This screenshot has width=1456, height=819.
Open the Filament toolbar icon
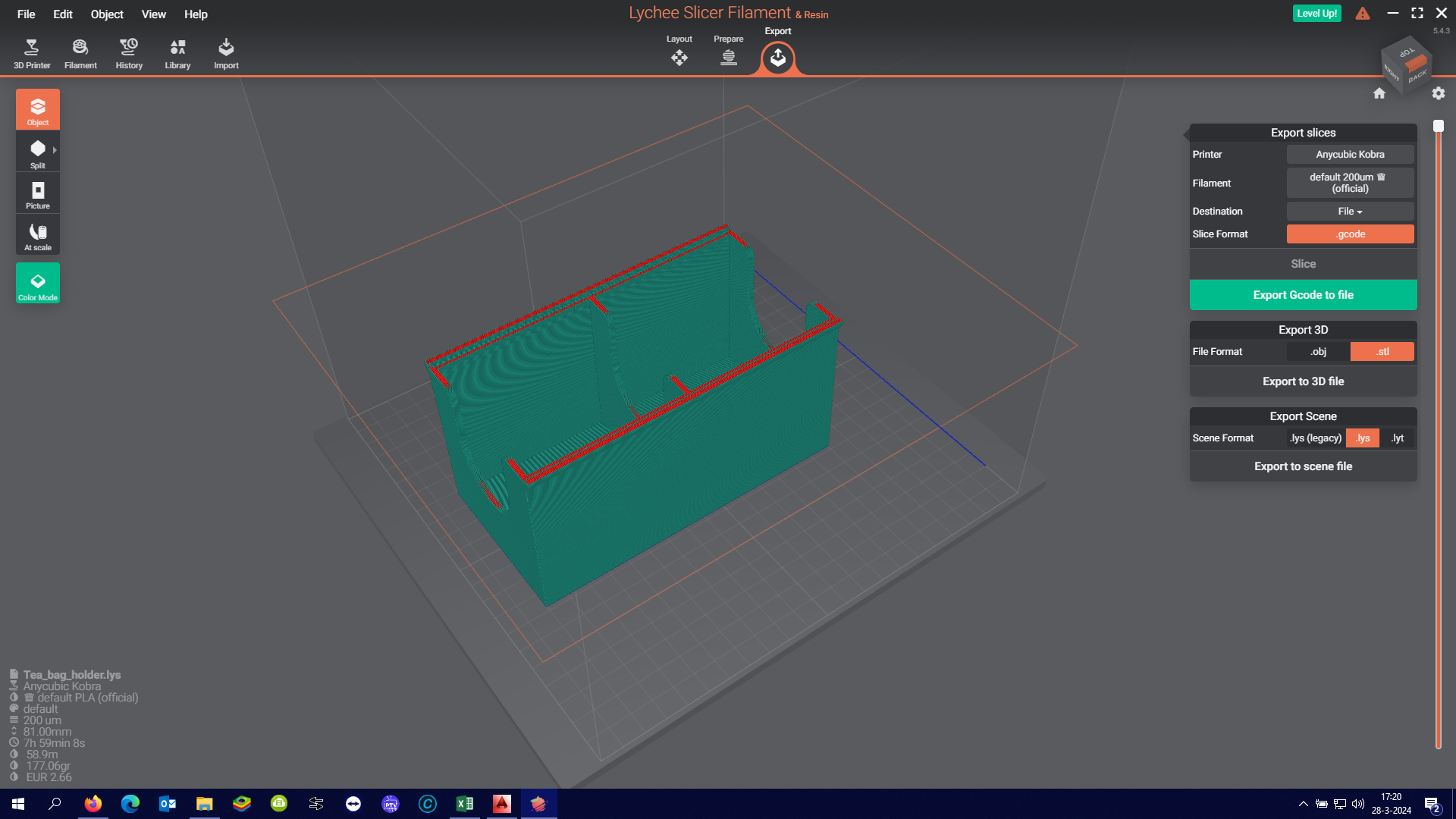coord(80,54)
